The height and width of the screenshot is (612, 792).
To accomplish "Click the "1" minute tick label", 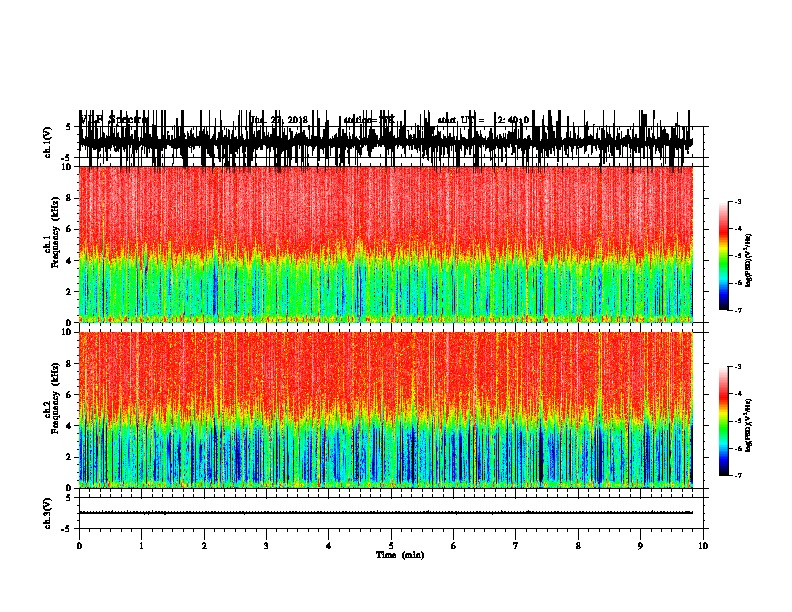I will pos(141,546).
